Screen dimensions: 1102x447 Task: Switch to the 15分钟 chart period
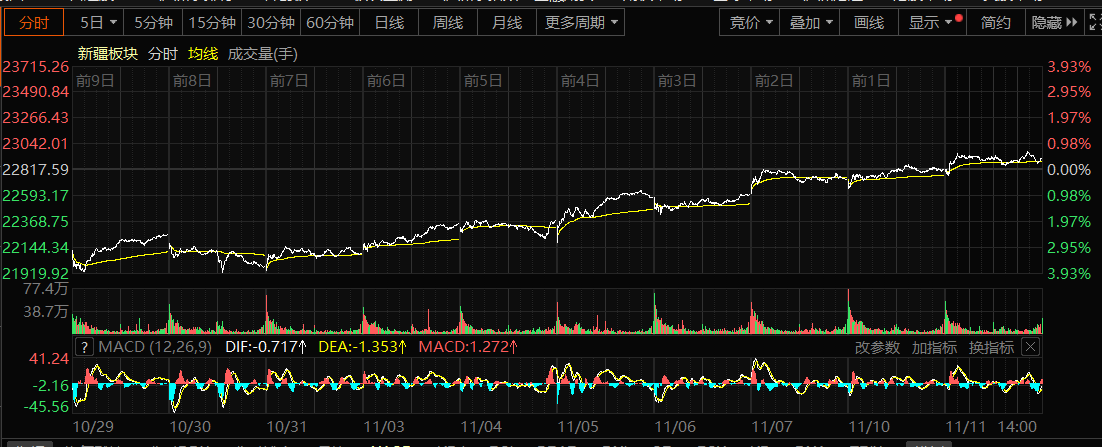pos(212,22)
